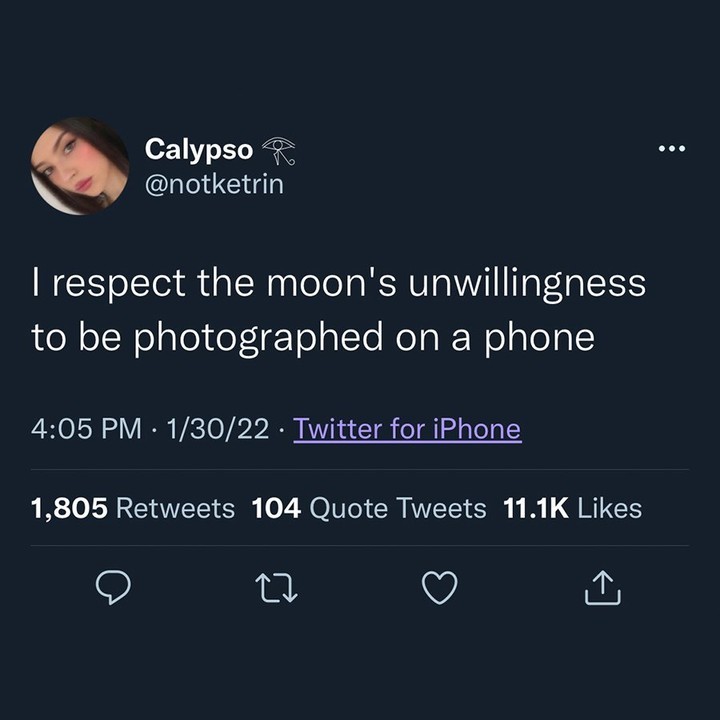The image size is (720, 720).
Task: Tap the reply speech bubble icon
Action: pyautogui.click(x=113, y=587)
